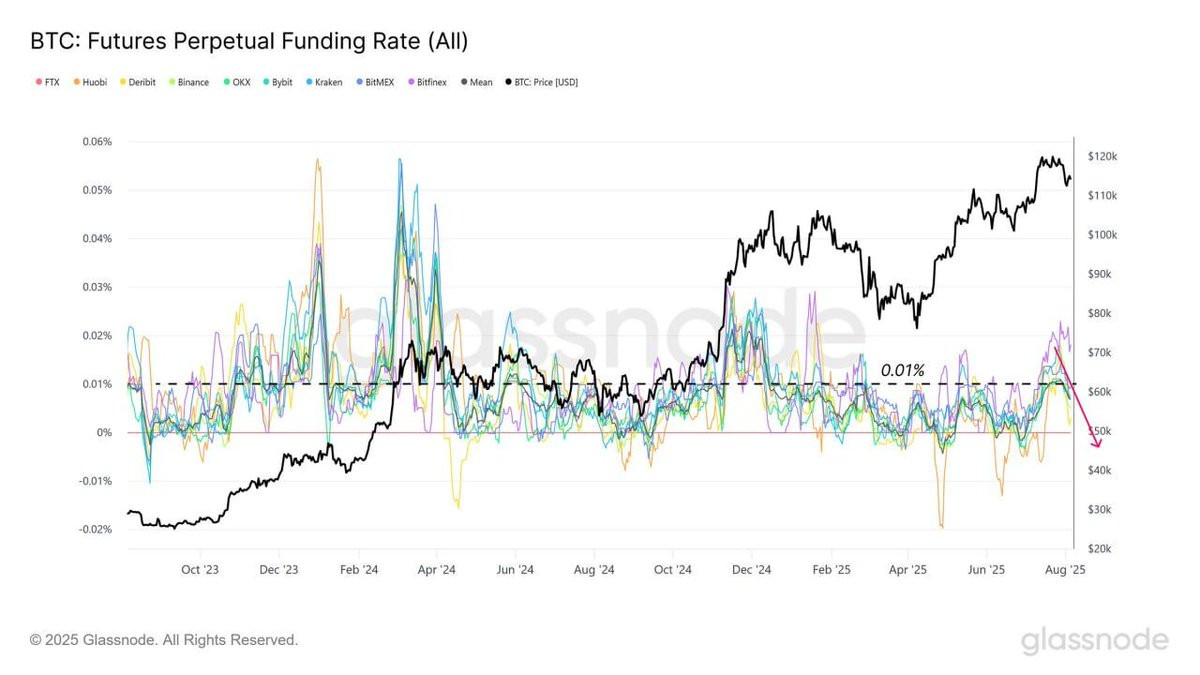Click the Oct '23 x-axis label
The height and width of the screenshot is (675, 1200).
tap(200, 569)
